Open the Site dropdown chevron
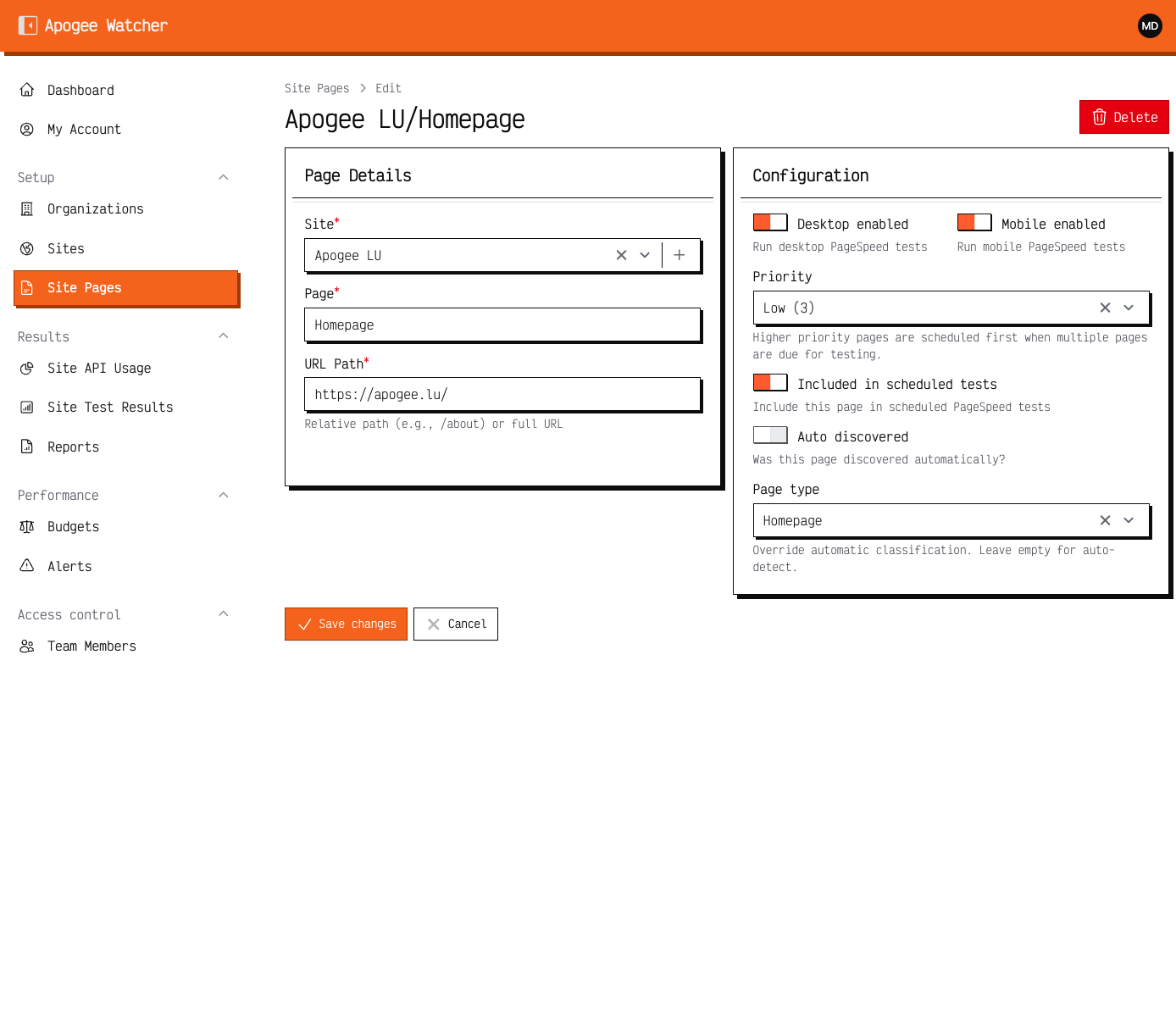The width and height of the screenshot is (1176, 1032). tap(645, 255)
